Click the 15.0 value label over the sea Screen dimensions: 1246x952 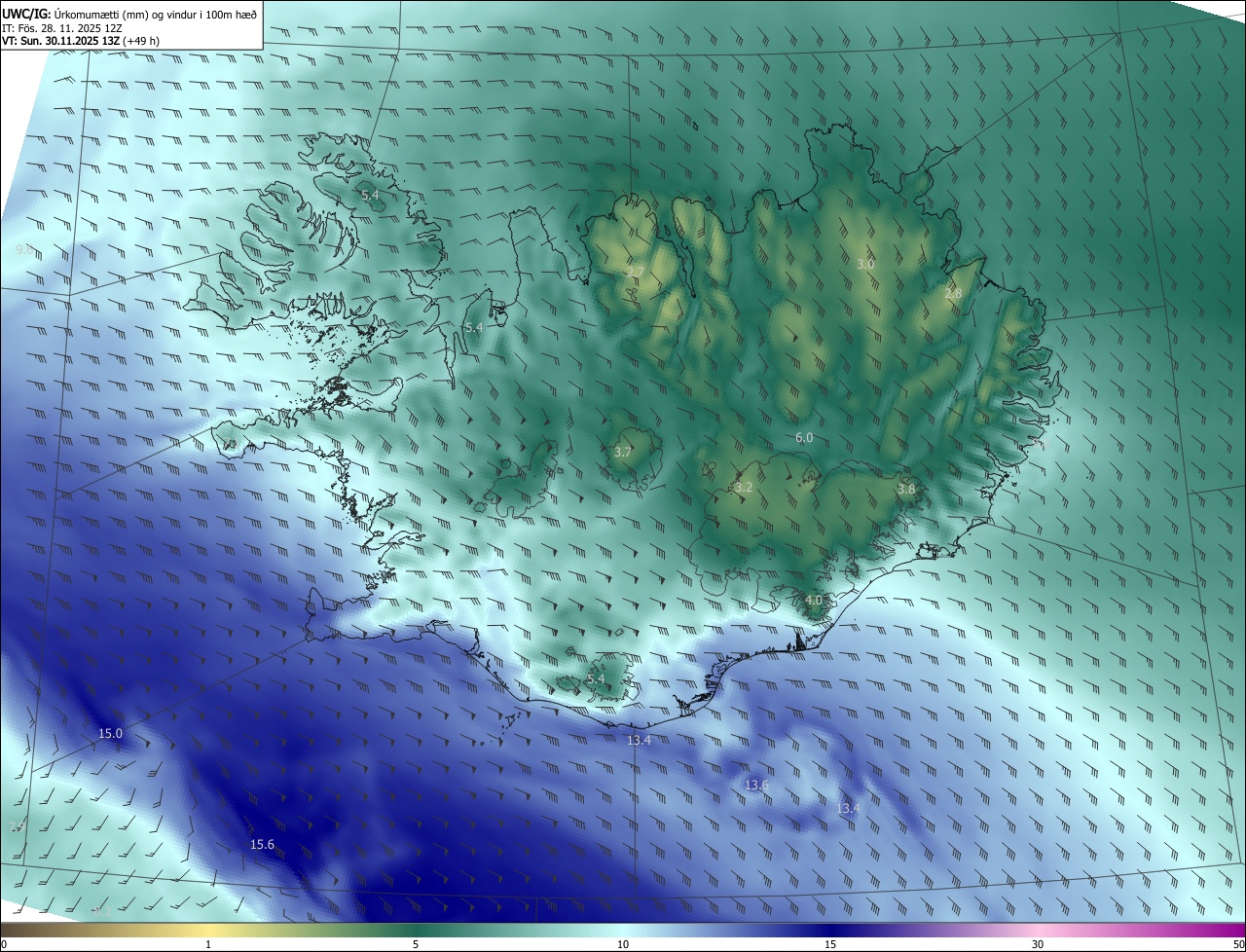pyautogui.click(x=111, y=733)
